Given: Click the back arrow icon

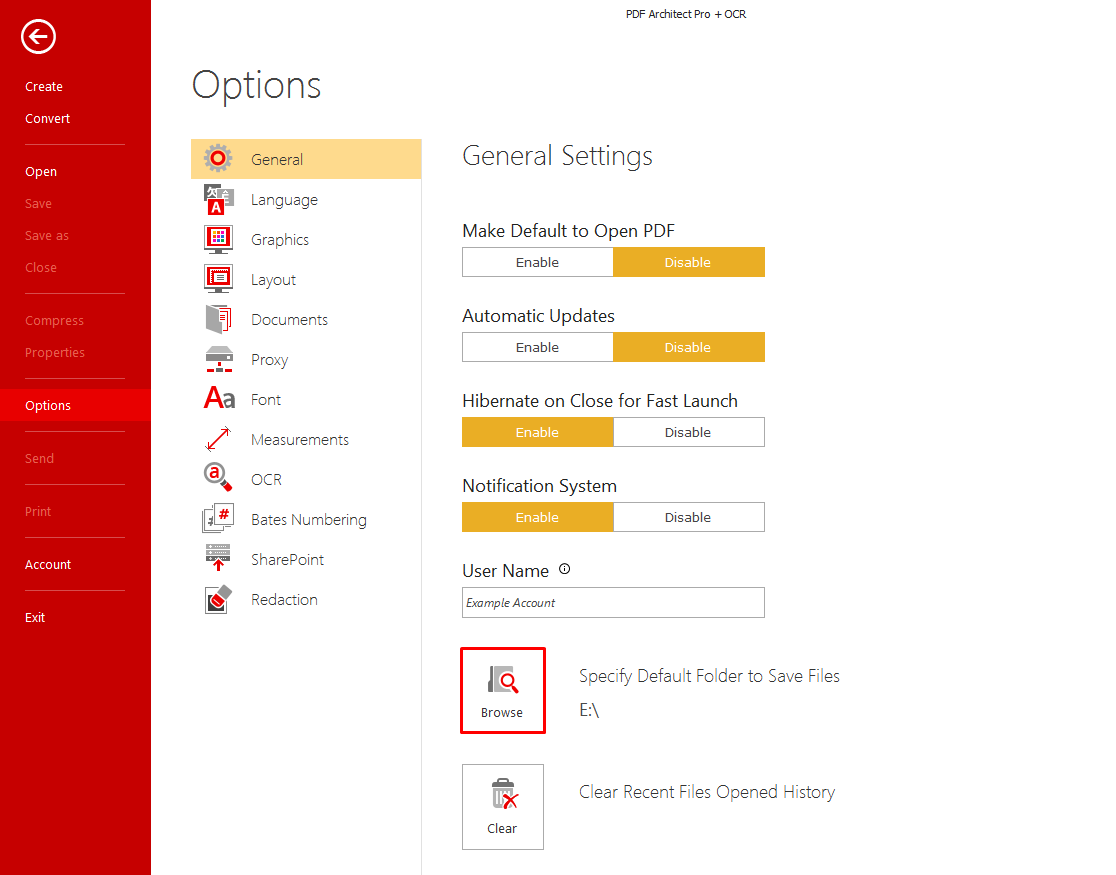Looking at the screenshot, I should click(x=38, y=36).
